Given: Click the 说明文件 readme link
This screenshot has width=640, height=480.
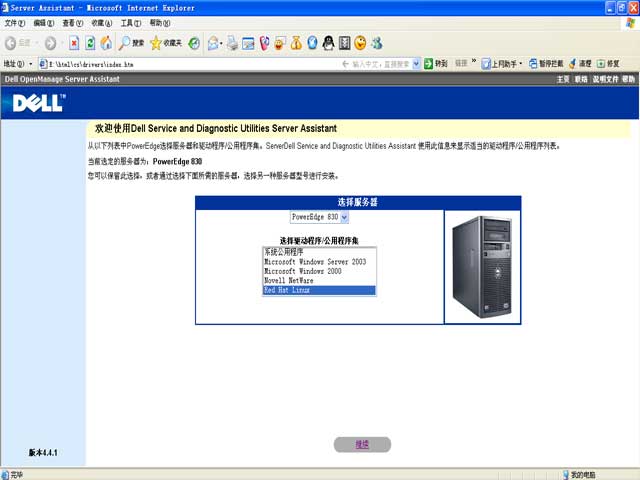Looking at the screenshot, I should click(x=605, y=79).
